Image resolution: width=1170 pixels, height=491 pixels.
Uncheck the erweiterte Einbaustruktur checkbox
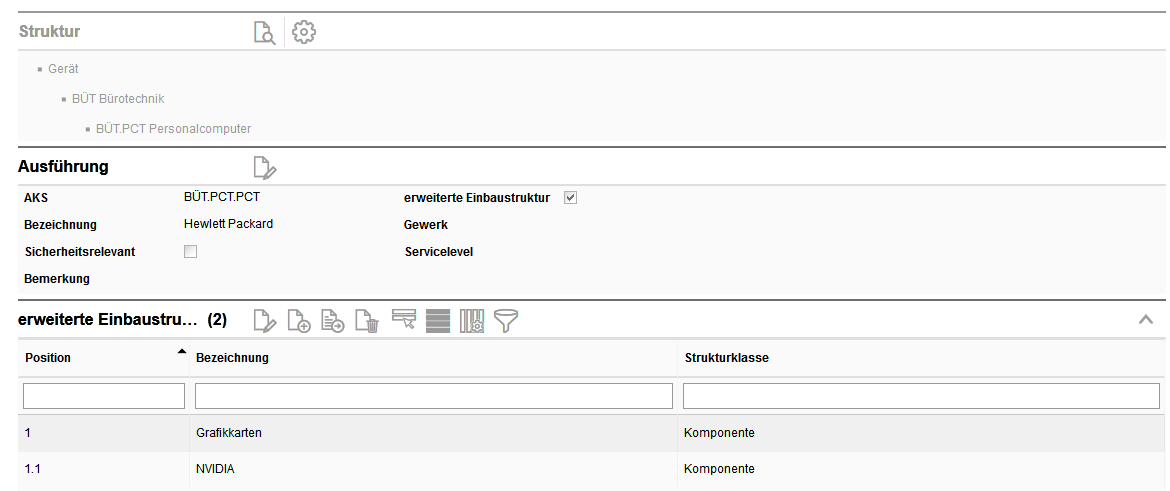[x=571, y=198]
